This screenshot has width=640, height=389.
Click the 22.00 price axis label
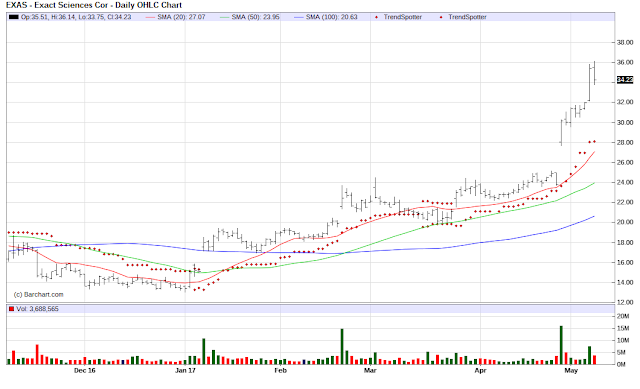click(x=625, y=202)
